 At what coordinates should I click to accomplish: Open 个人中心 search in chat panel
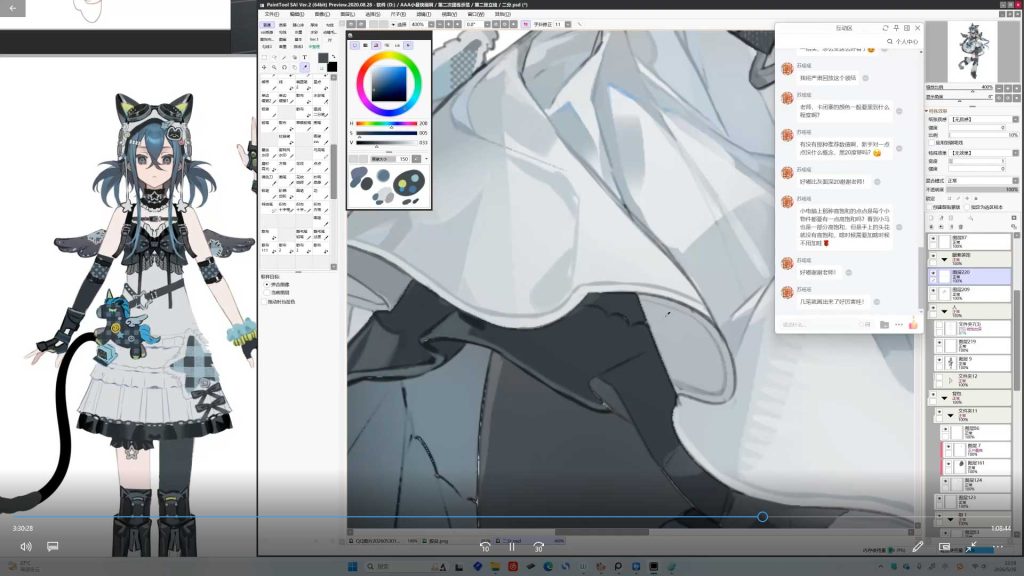903,42
